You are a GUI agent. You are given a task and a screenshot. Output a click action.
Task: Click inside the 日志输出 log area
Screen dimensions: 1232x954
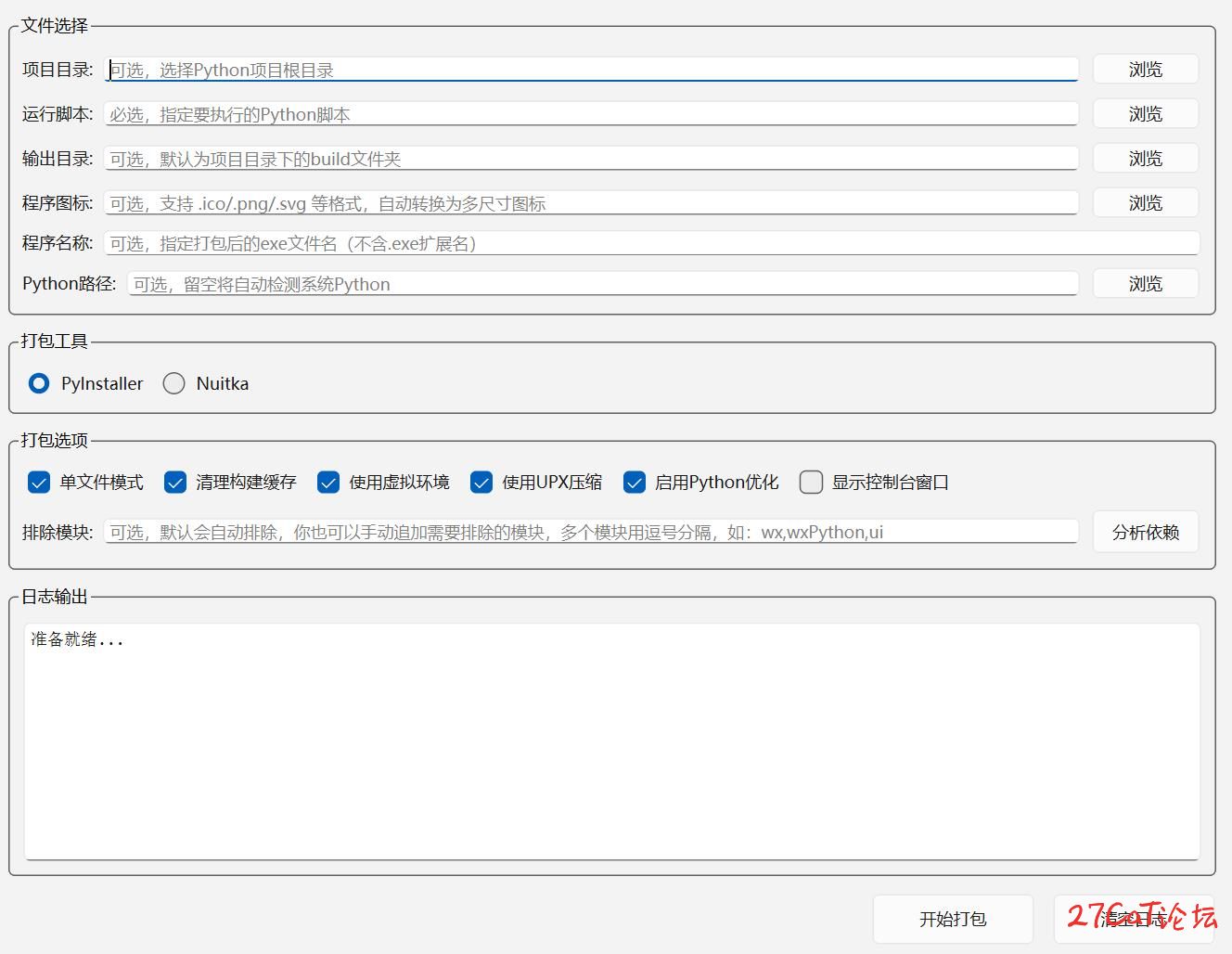pos(612,741)
